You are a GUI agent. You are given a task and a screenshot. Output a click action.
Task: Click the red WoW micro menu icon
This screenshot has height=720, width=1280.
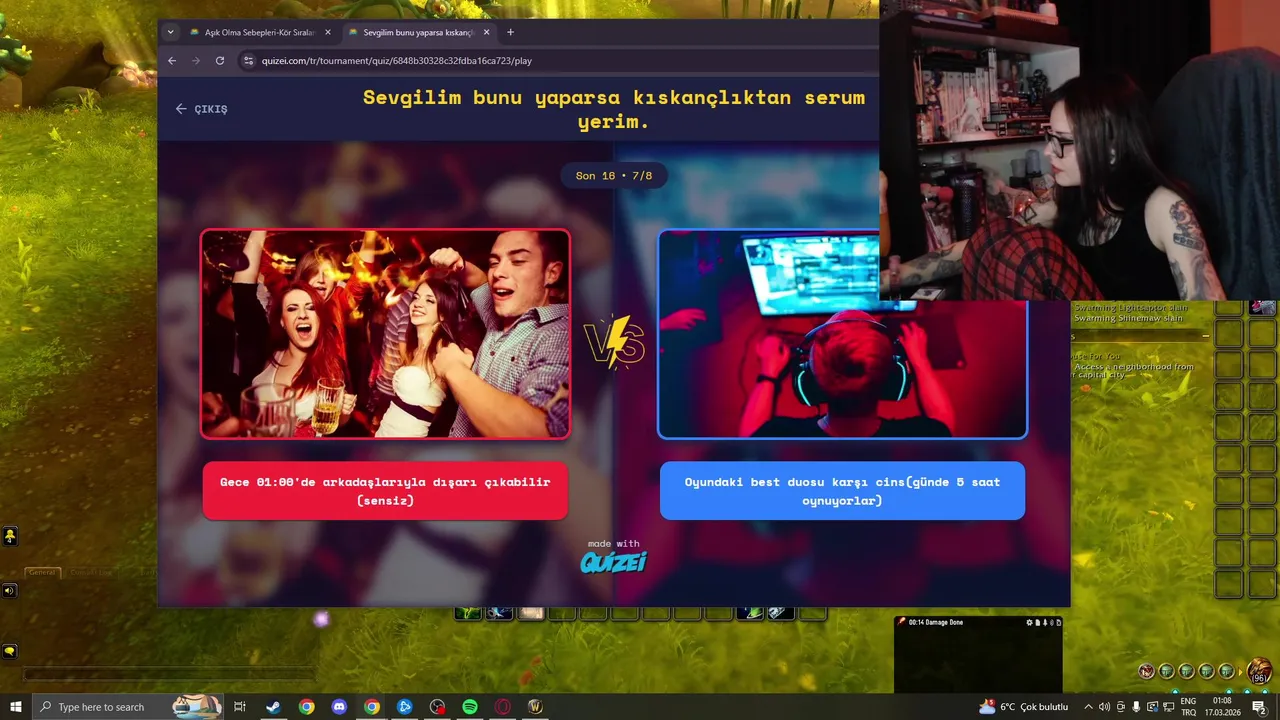(x=1147, y=671)
